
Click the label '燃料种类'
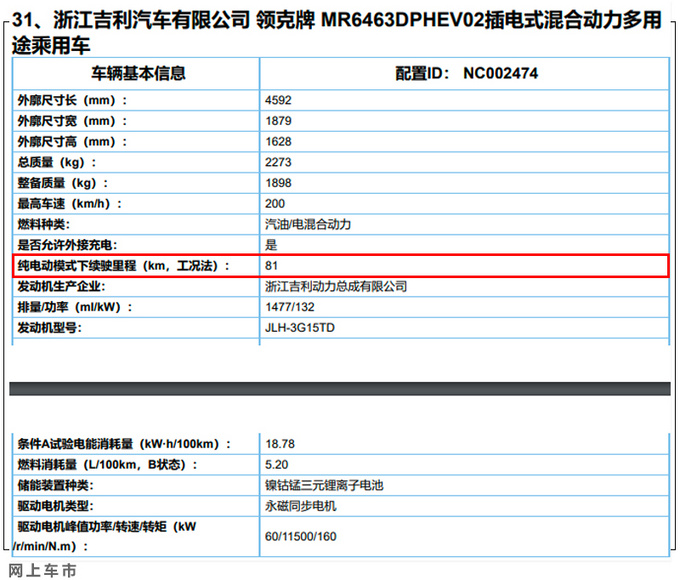pos(43,225)
